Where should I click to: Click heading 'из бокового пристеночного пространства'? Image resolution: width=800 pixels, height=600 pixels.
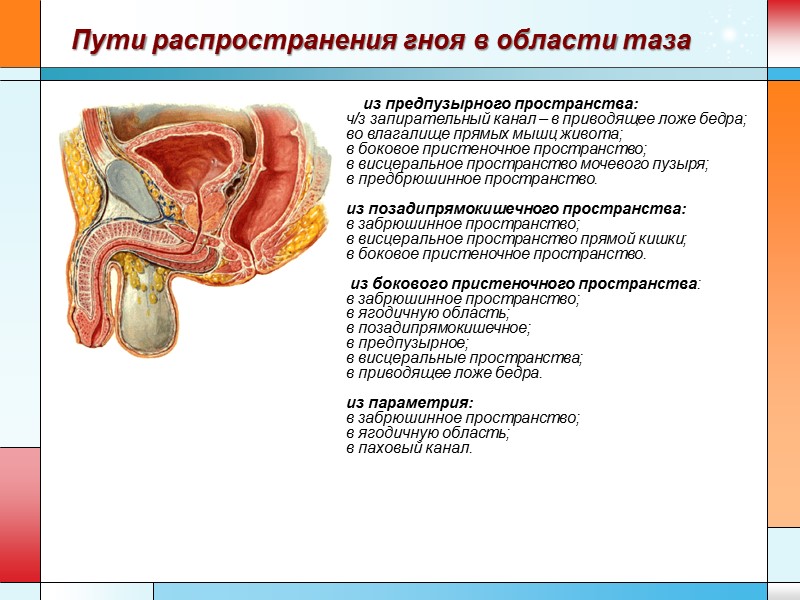coord(524,284)
